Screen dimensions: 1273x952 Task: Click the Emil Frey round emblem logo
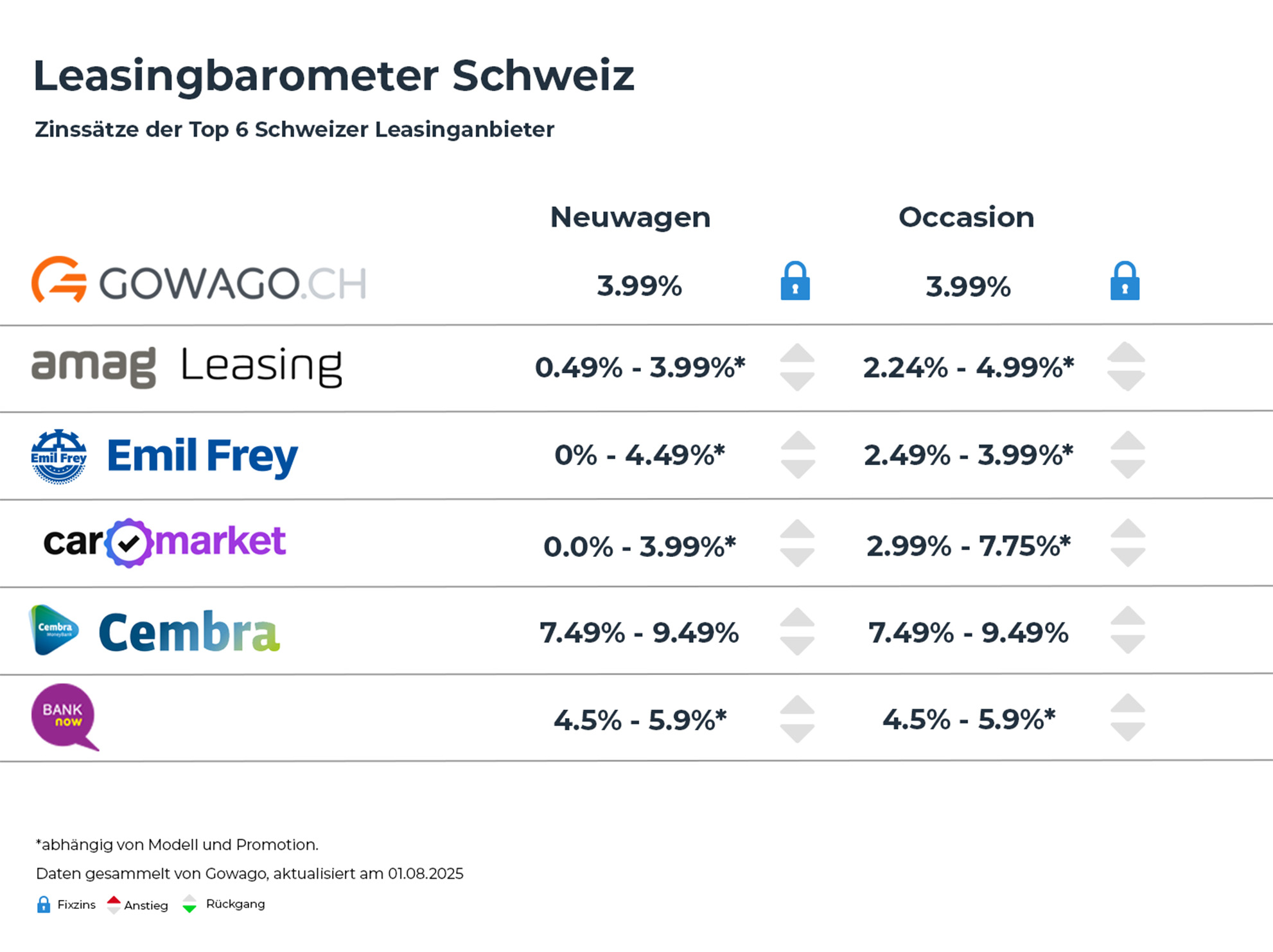click(58, 456)
